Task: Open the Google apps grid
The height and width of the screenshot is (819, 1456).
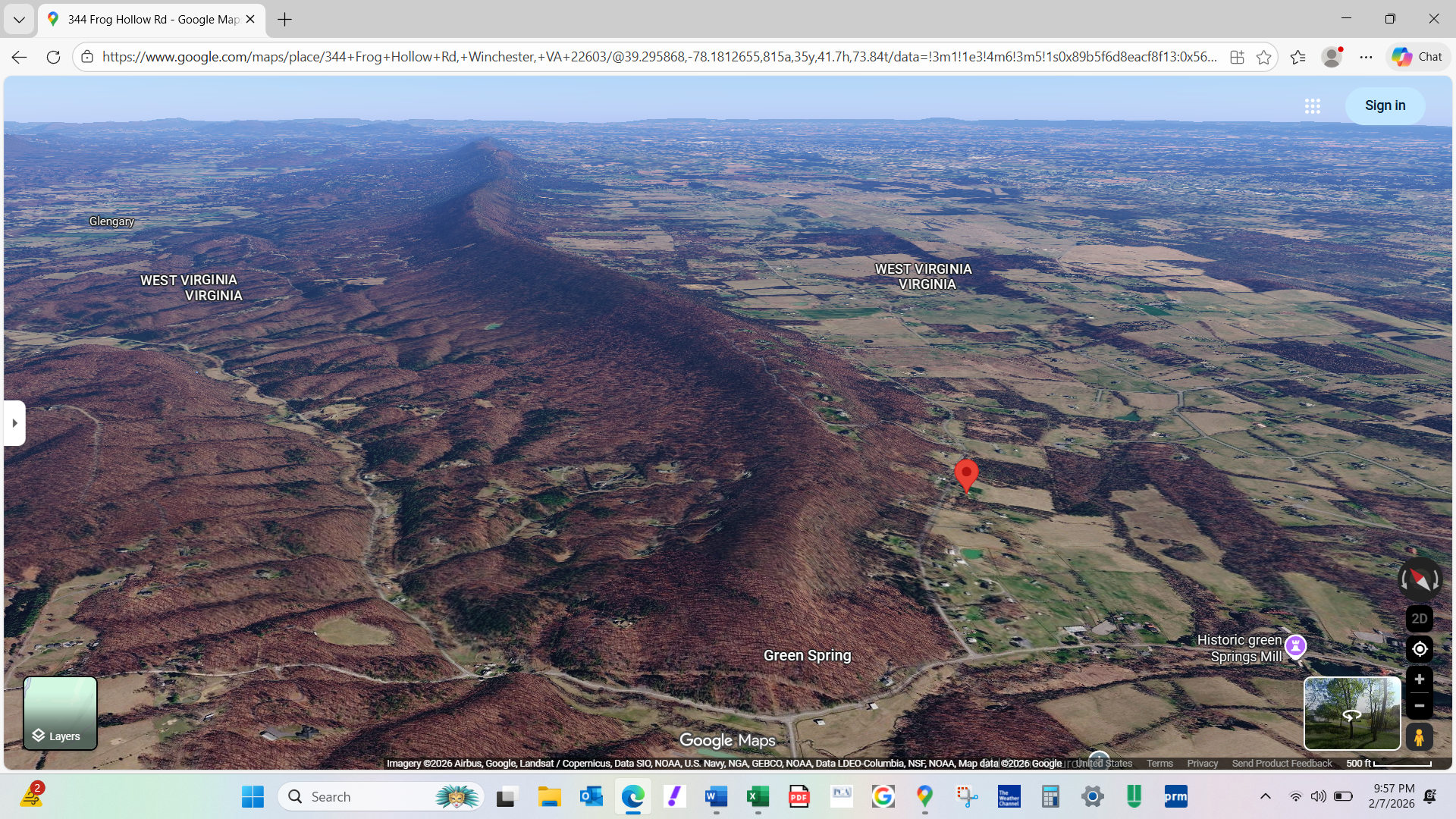Action: point(1313,106)
